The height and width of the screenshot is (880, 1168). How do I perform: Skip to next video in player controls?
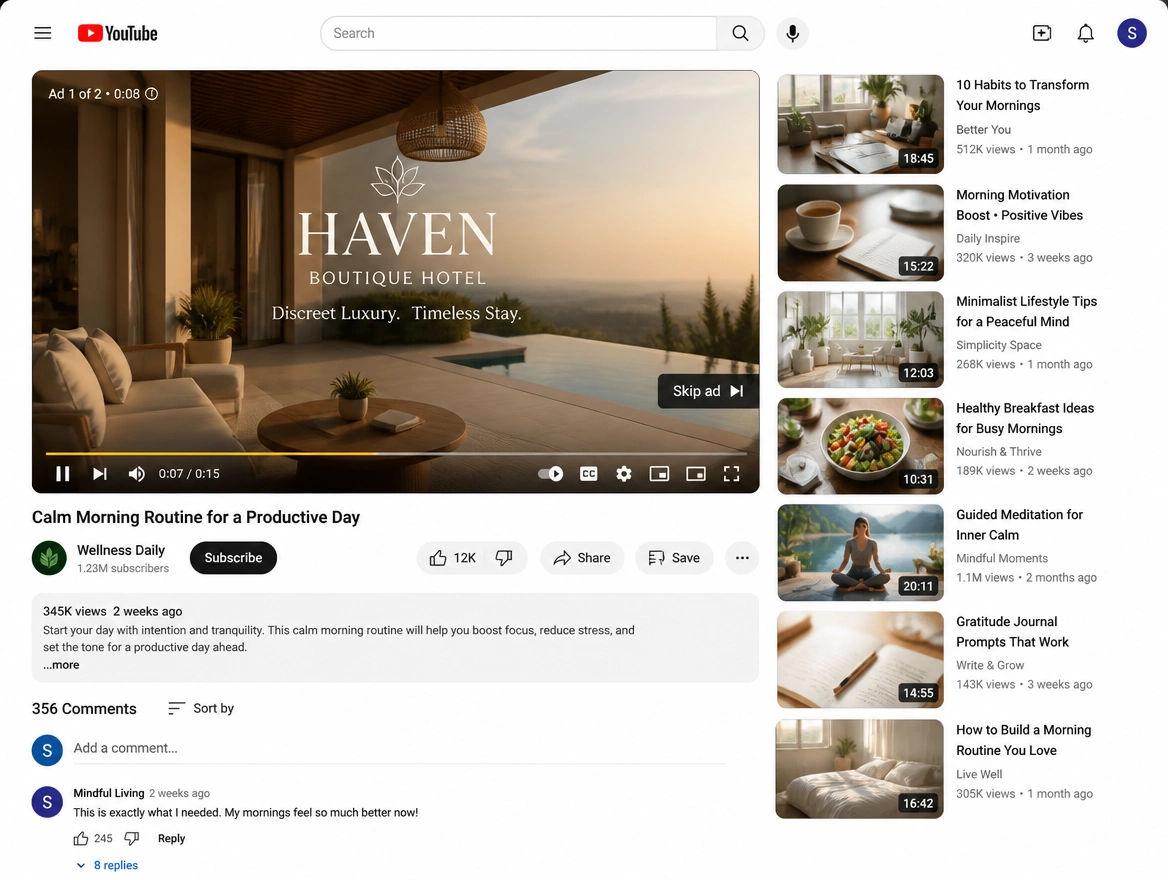click(100, 473)
